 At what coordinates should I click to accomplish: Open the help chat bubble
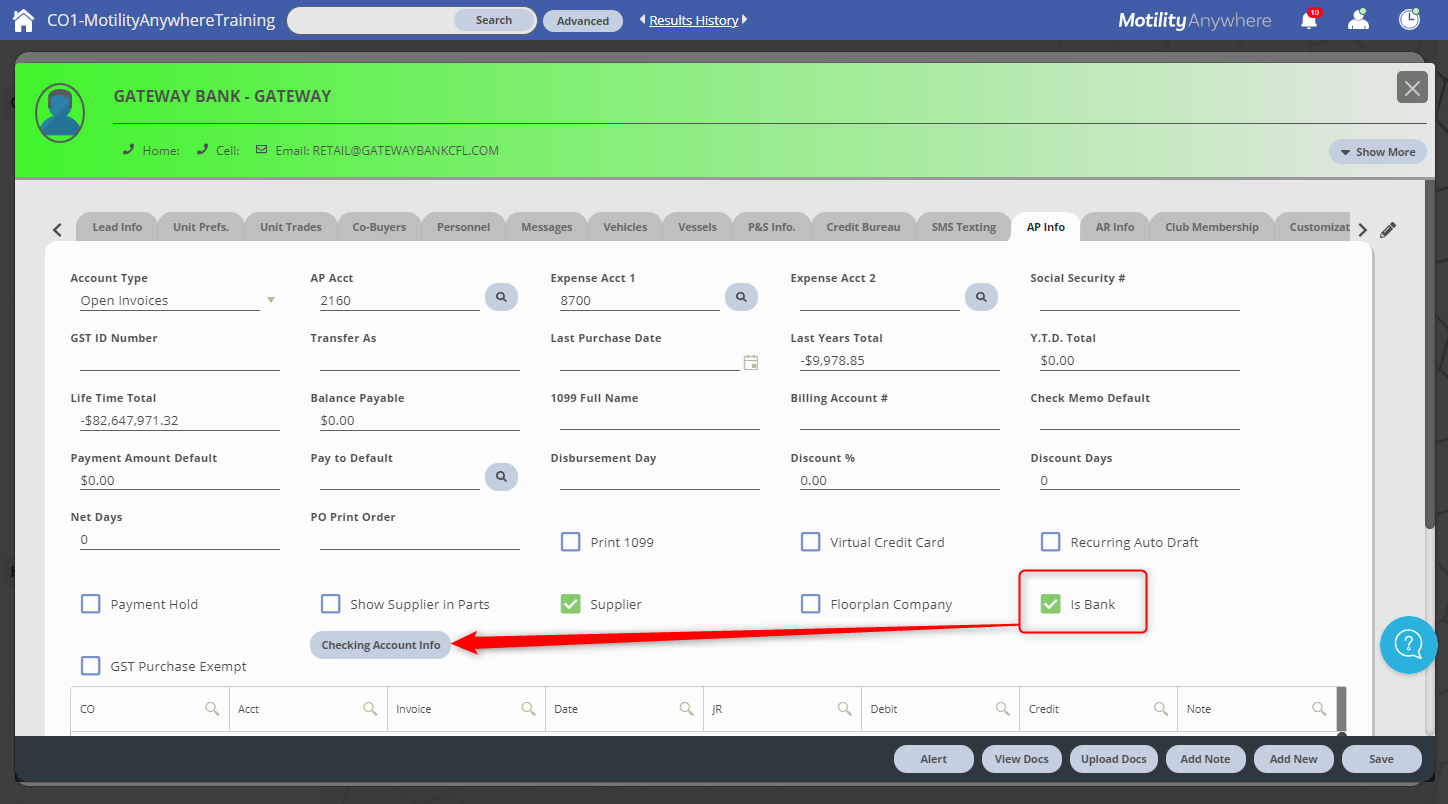1408,644
